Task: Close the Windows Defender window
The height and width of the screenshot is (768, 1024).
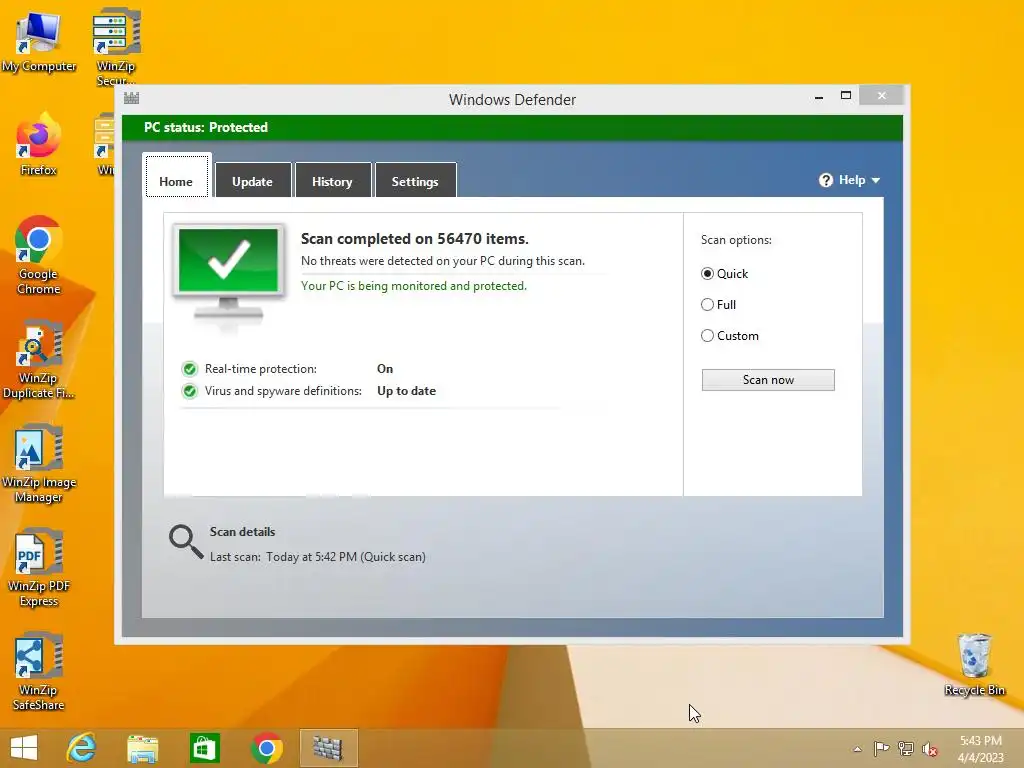Action: pyautogui.click(x=882, y=95)
